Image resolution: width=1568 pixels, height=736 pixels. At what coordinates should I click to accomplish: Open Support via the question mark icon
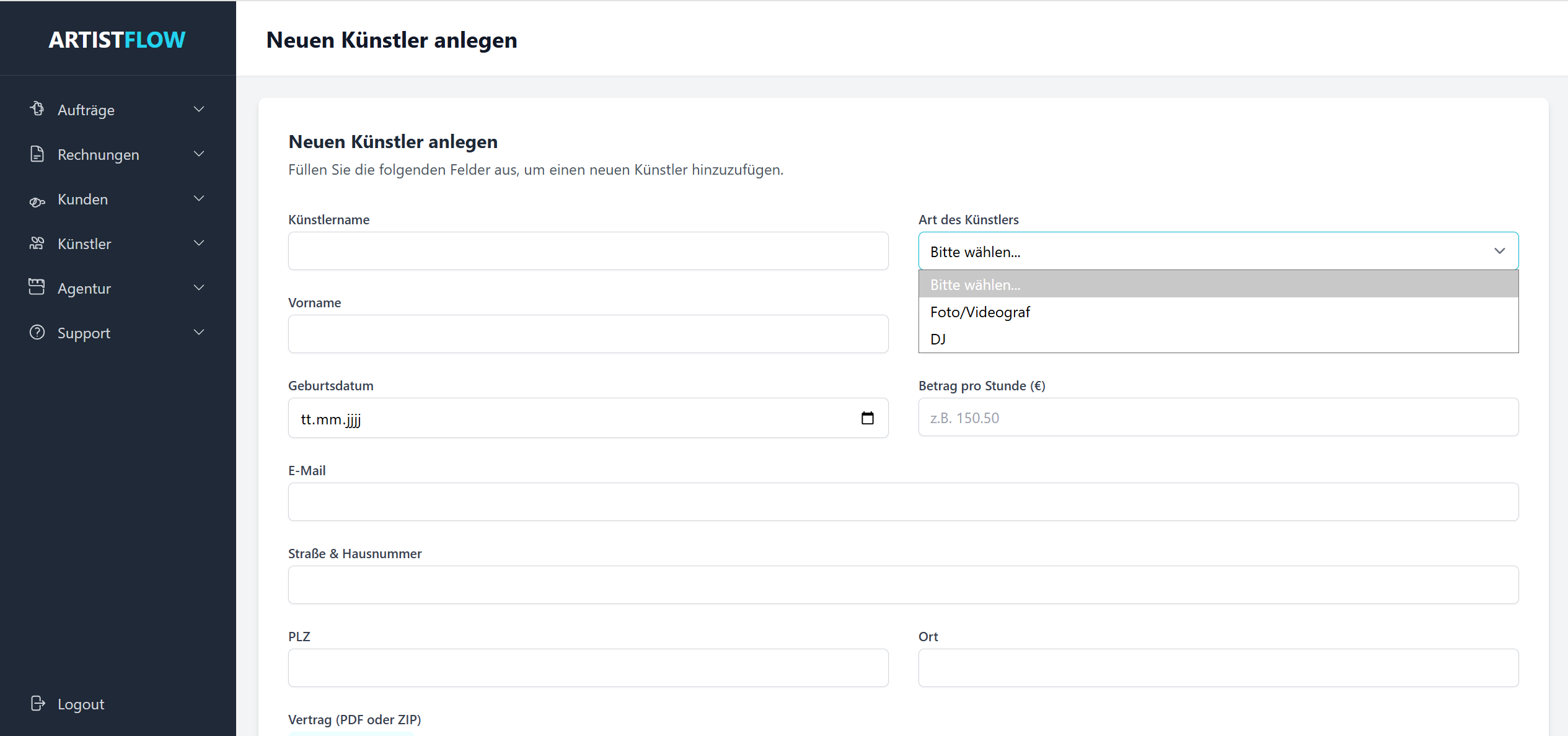[37, 332]
